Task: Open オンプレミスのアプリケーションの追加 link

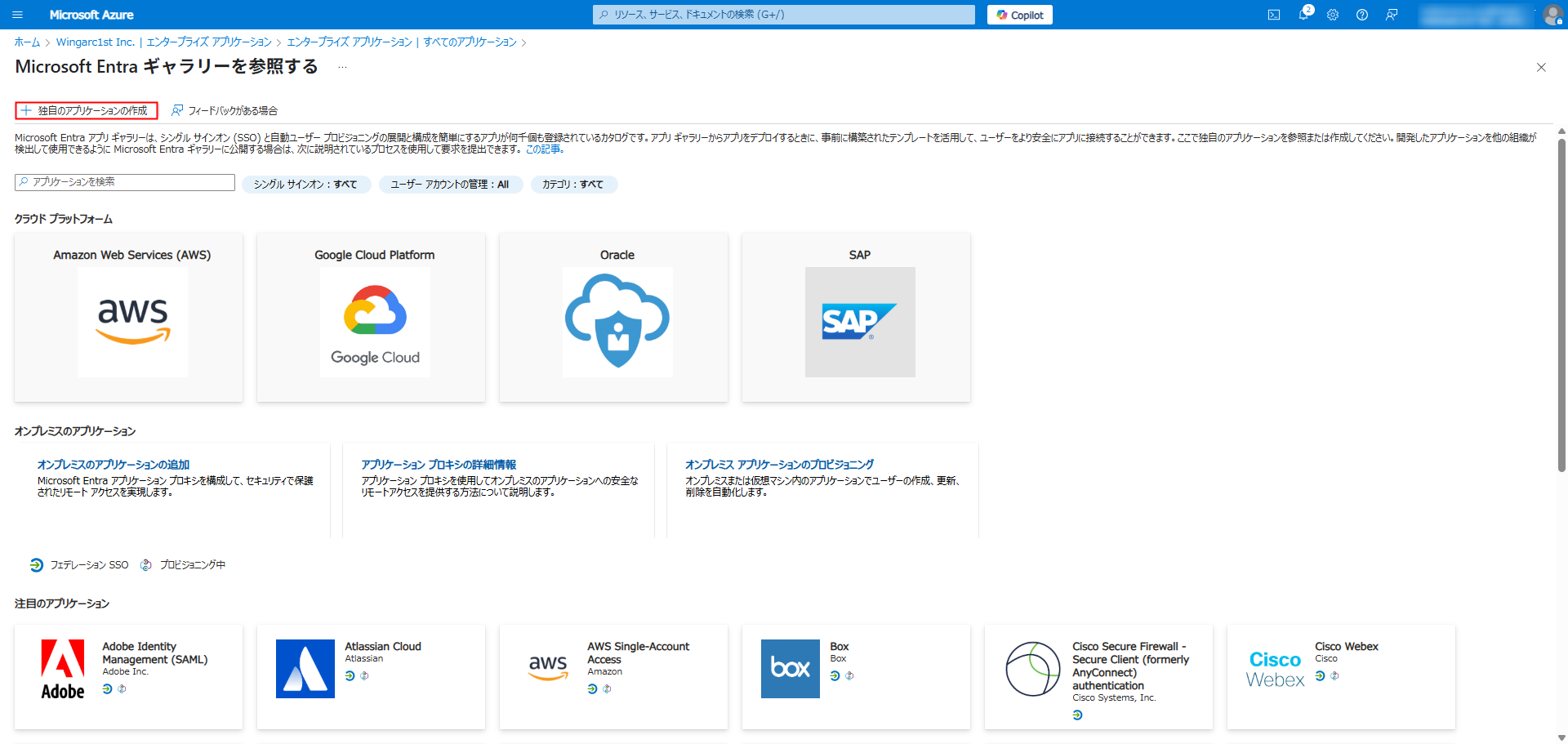Action: (x=114, y=465)
